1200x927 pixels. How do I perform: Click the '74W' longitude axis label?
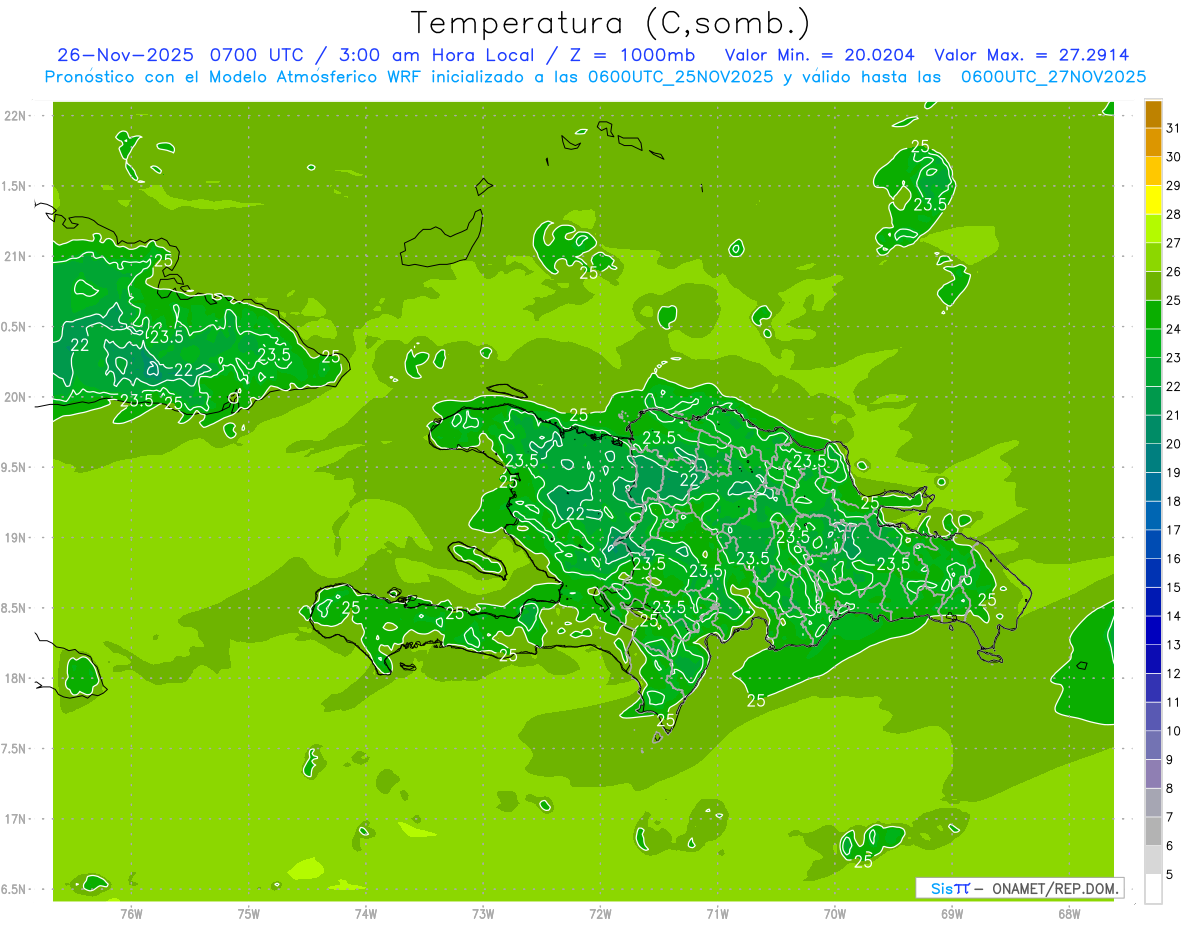366,914
